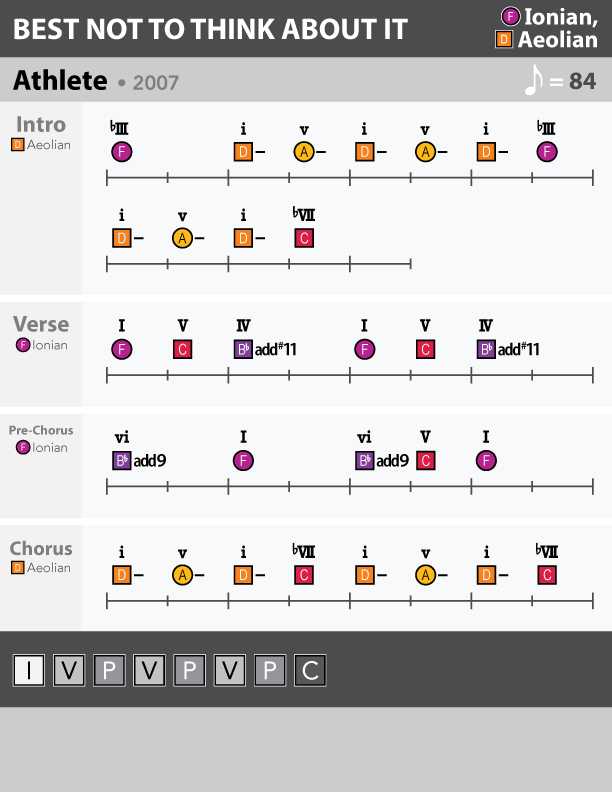Image resolution: width=612 pixels, height=792 pixels.
Task: Select the C chord in Pre-Chorus
Action: [x=425, y=461]
